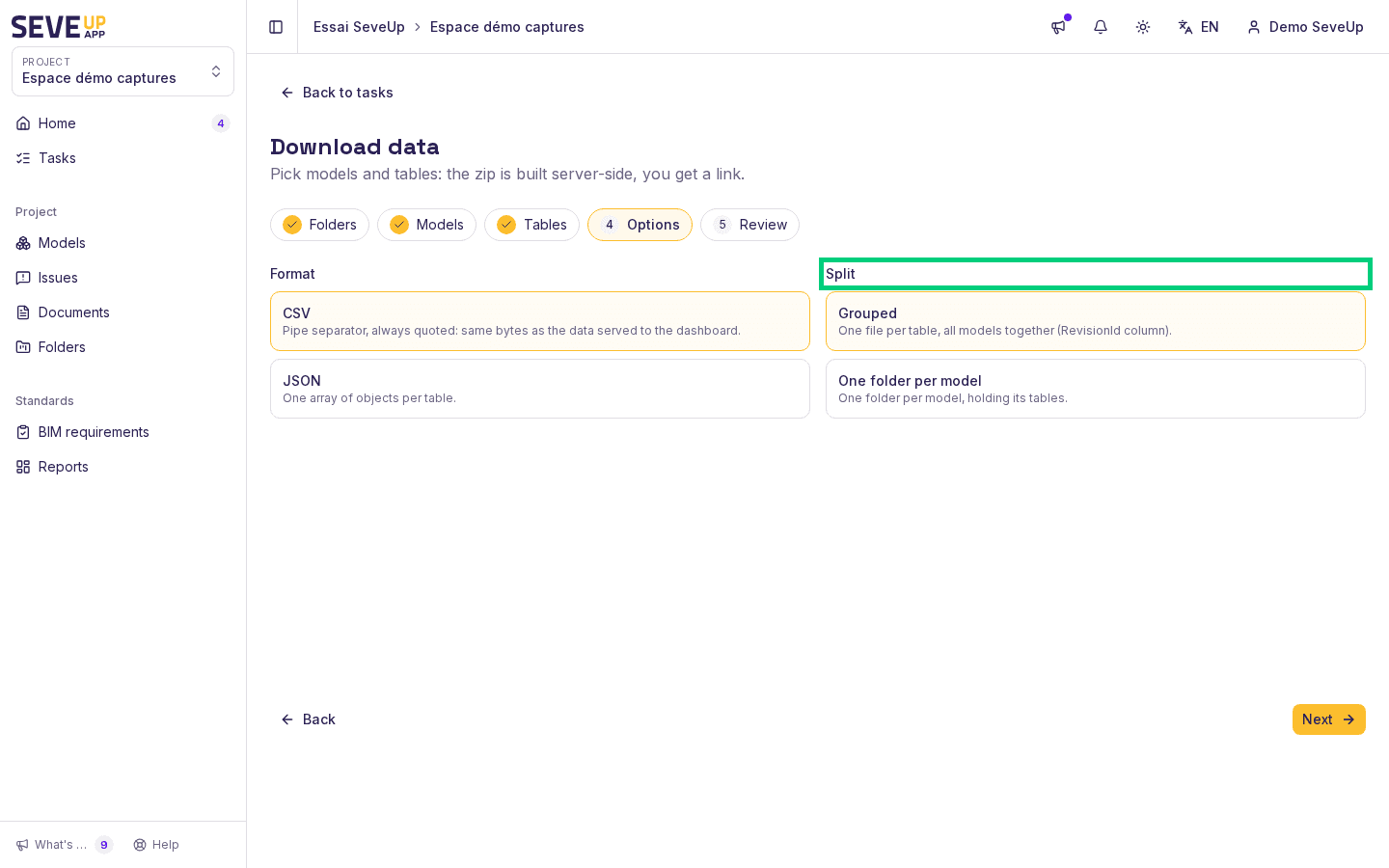Toggle the sidebar panel icon

coord(276,27)
